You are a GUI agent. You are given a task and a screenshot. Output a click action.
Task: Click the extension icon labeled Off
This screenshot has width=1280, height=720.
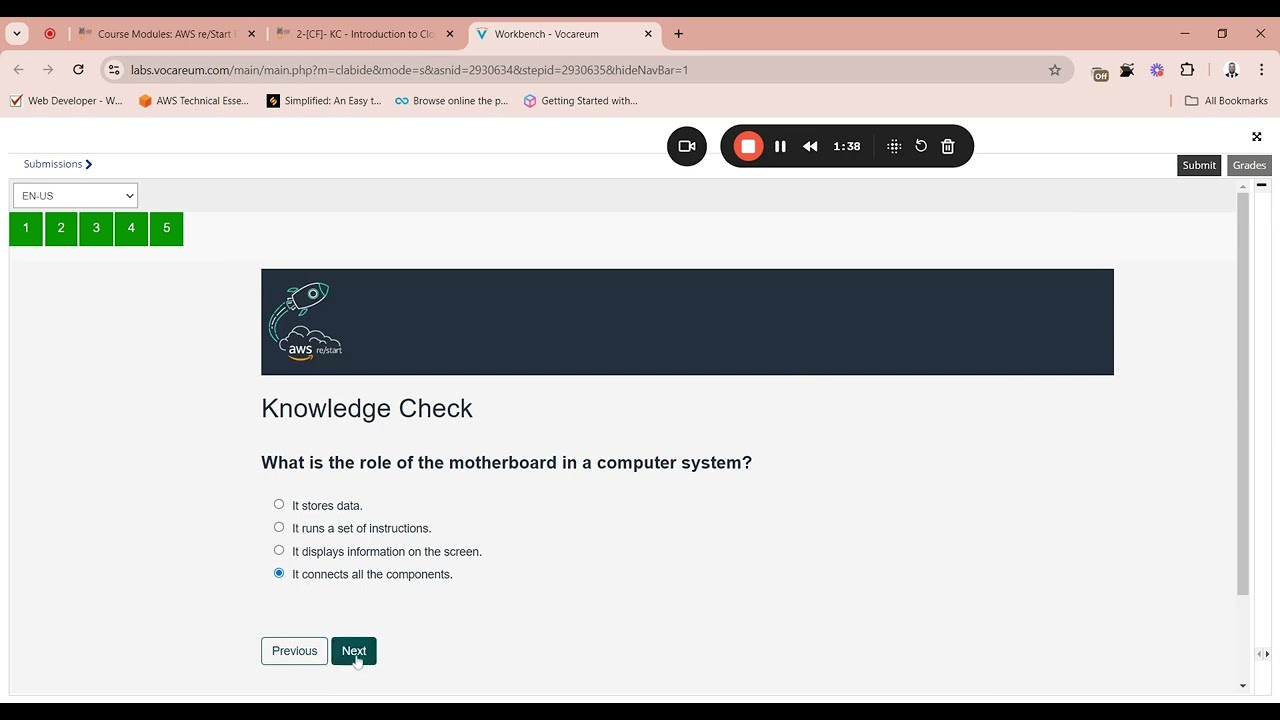point(1100,72)
